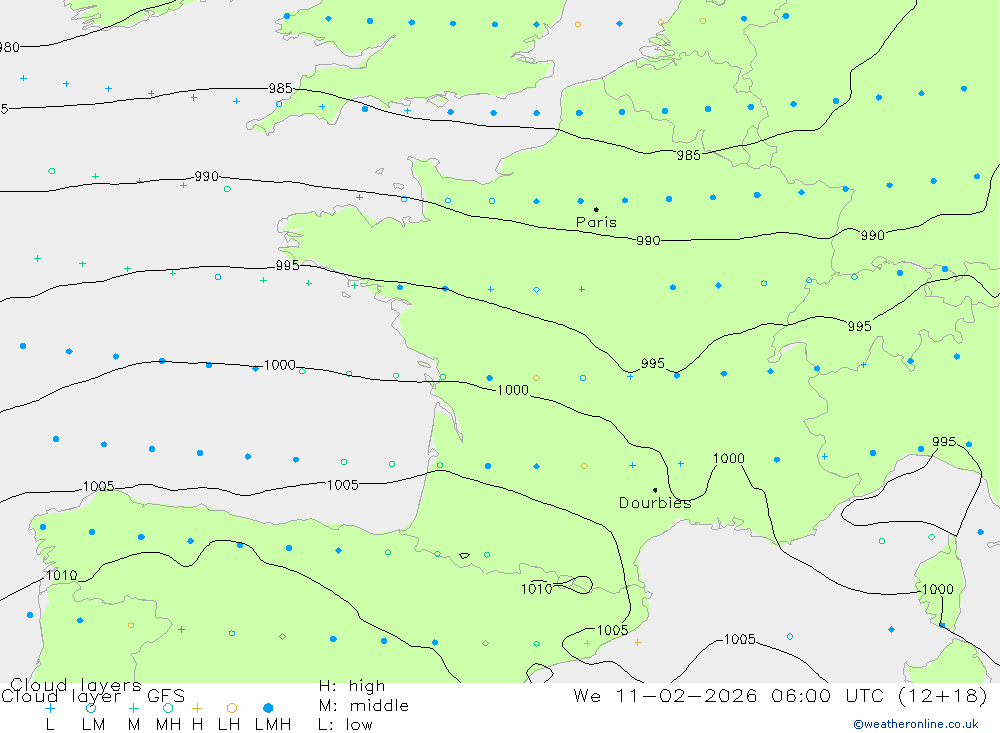This screenshot has height=733, width=1000.
Task: Click the 1000 isobar label on France's Atlantic coast
Action: 513,390
